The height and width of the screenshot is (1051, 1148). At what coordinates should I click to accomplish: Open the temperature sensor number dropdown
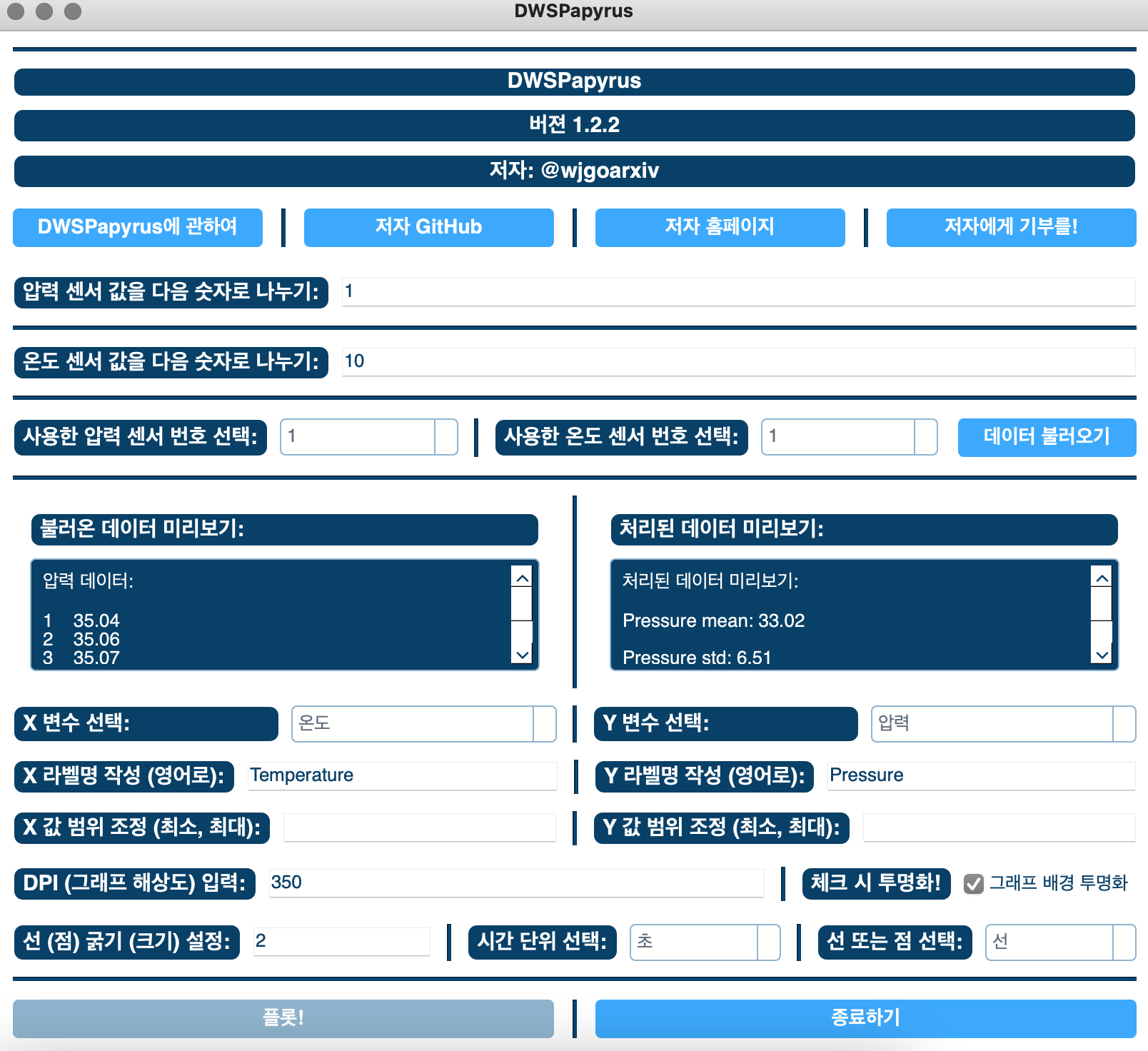click(x=850, y=437)
